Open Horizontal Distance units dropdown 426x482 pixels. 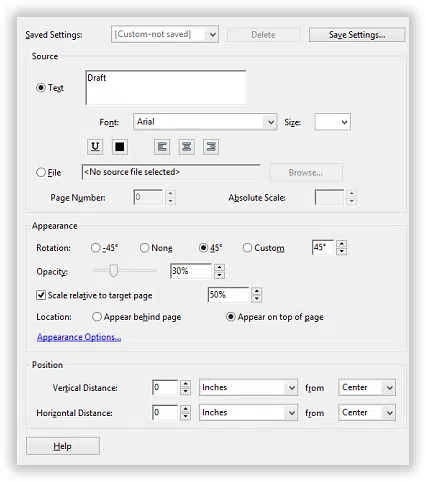tap(248, 413)
